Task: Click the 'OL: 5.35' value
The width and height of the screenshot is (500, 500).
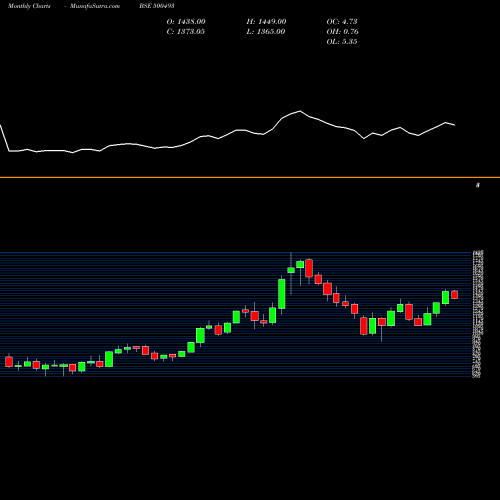Action: tap(342, 42)
